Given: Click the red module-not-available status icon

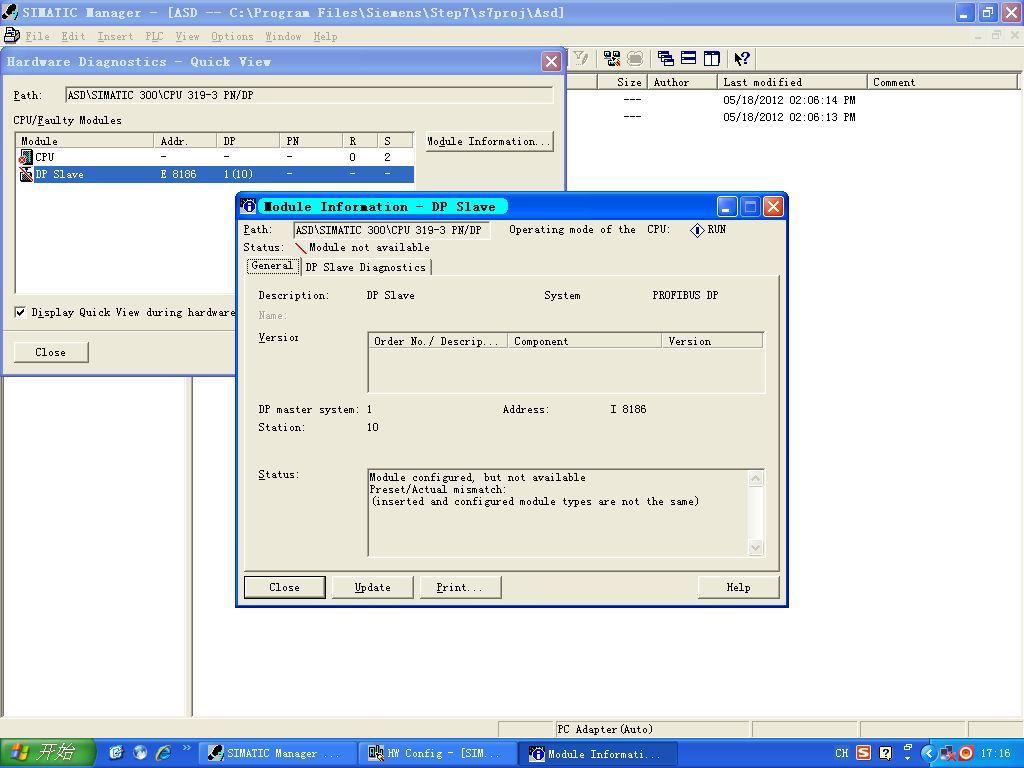Looking at the screenshot, I should pyautogui.click(x=300, y=248).
